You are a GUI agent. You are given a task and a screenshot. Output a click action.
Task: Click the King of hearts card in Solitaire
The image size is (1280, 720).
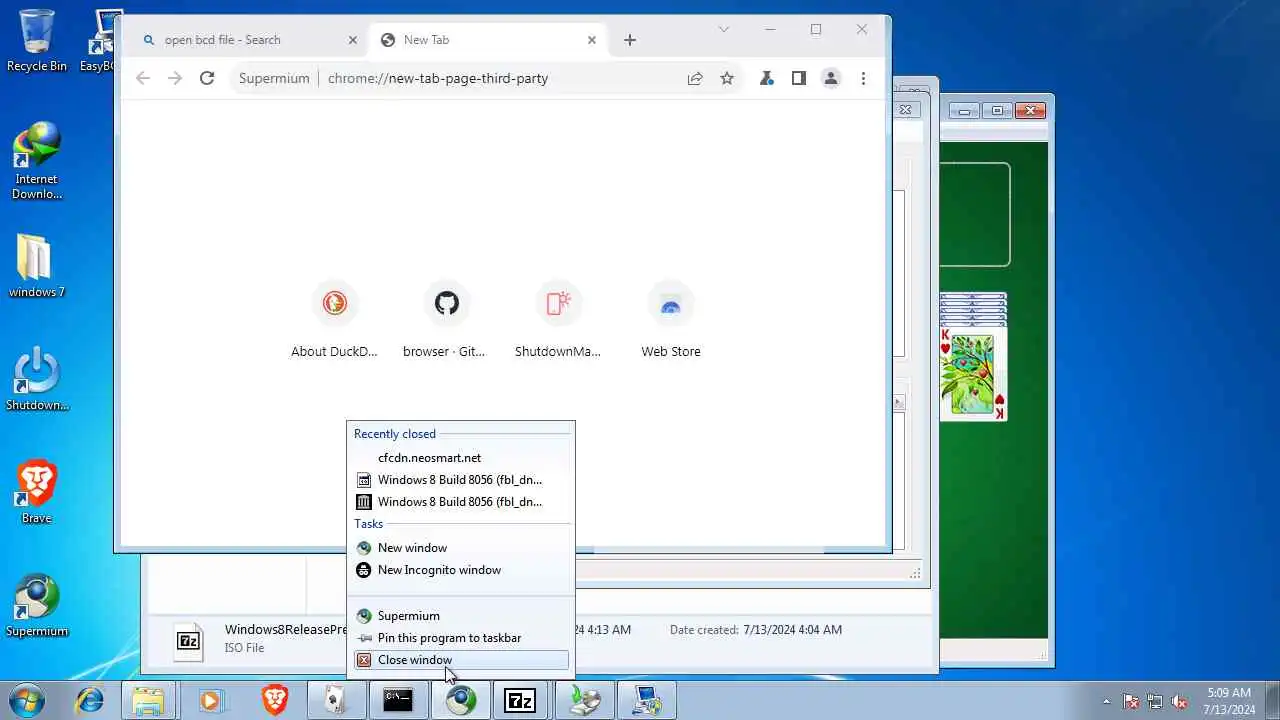point(973,374)
